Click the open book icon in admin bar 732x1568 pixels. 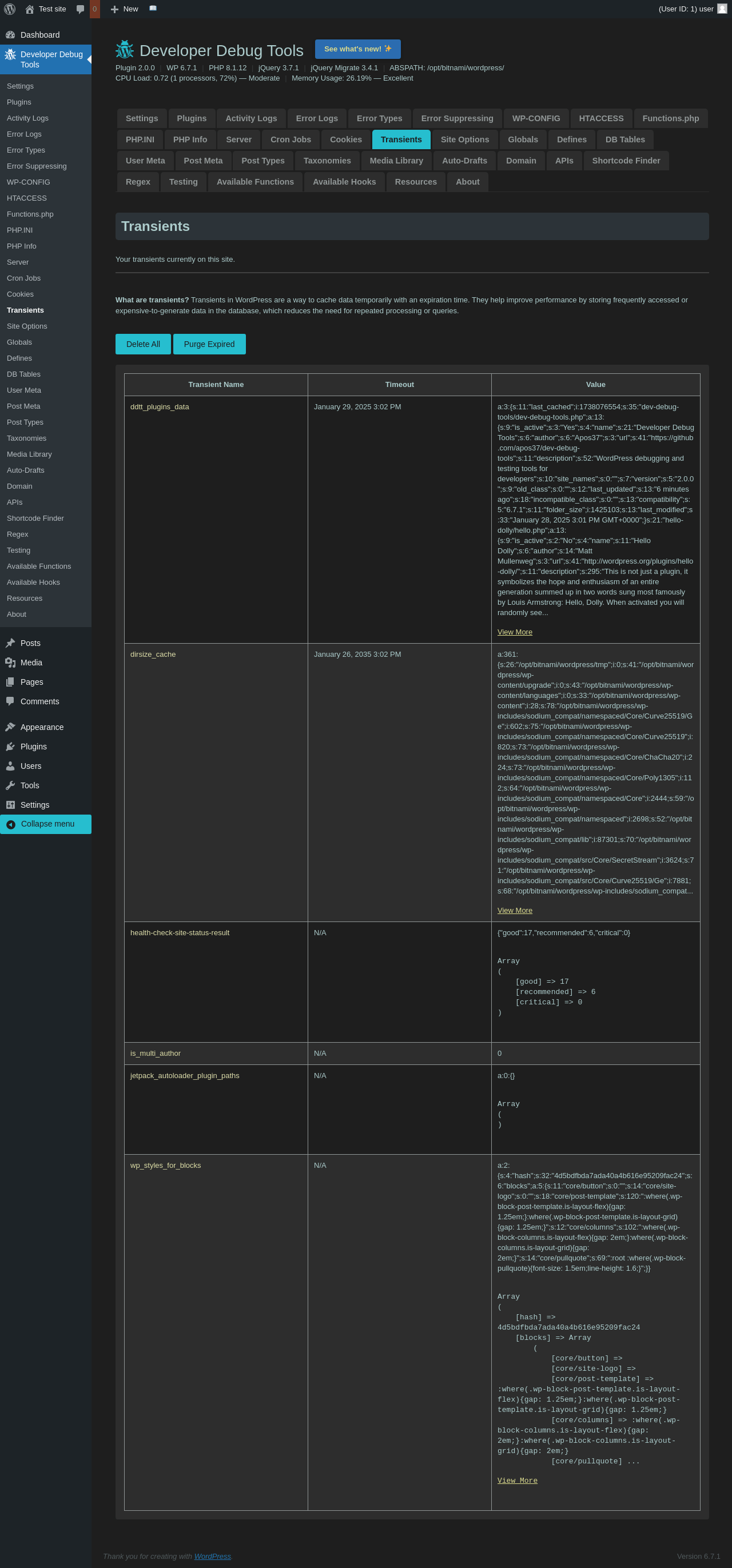click(x=153, y=9)
